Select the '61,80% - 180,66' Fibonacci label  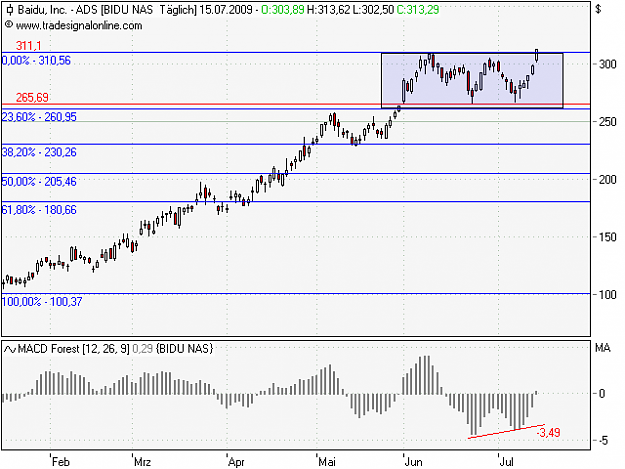pos(39,210)
